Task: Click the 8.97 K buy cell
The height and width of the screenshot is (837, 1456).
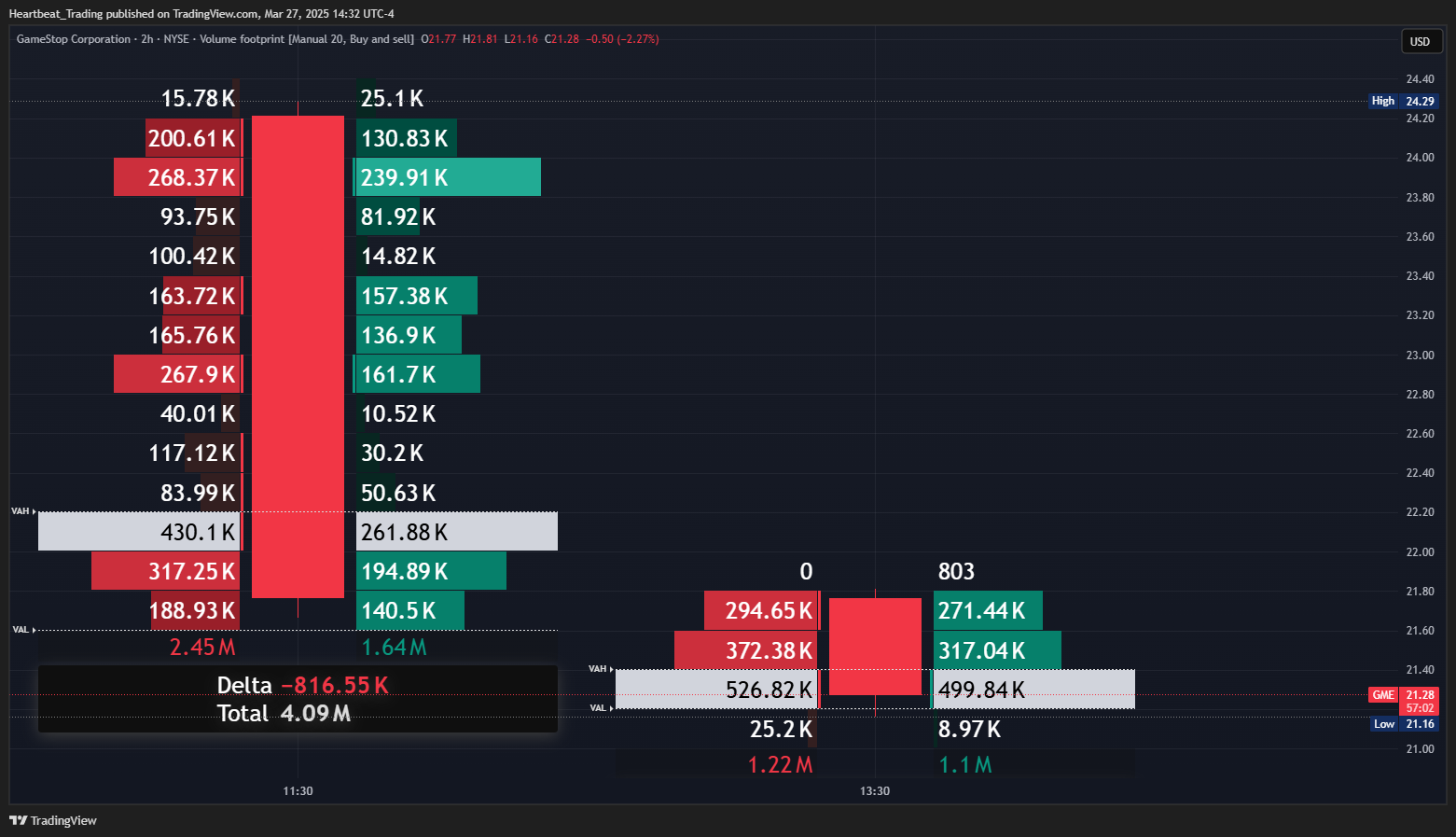Action: [969, 729]
